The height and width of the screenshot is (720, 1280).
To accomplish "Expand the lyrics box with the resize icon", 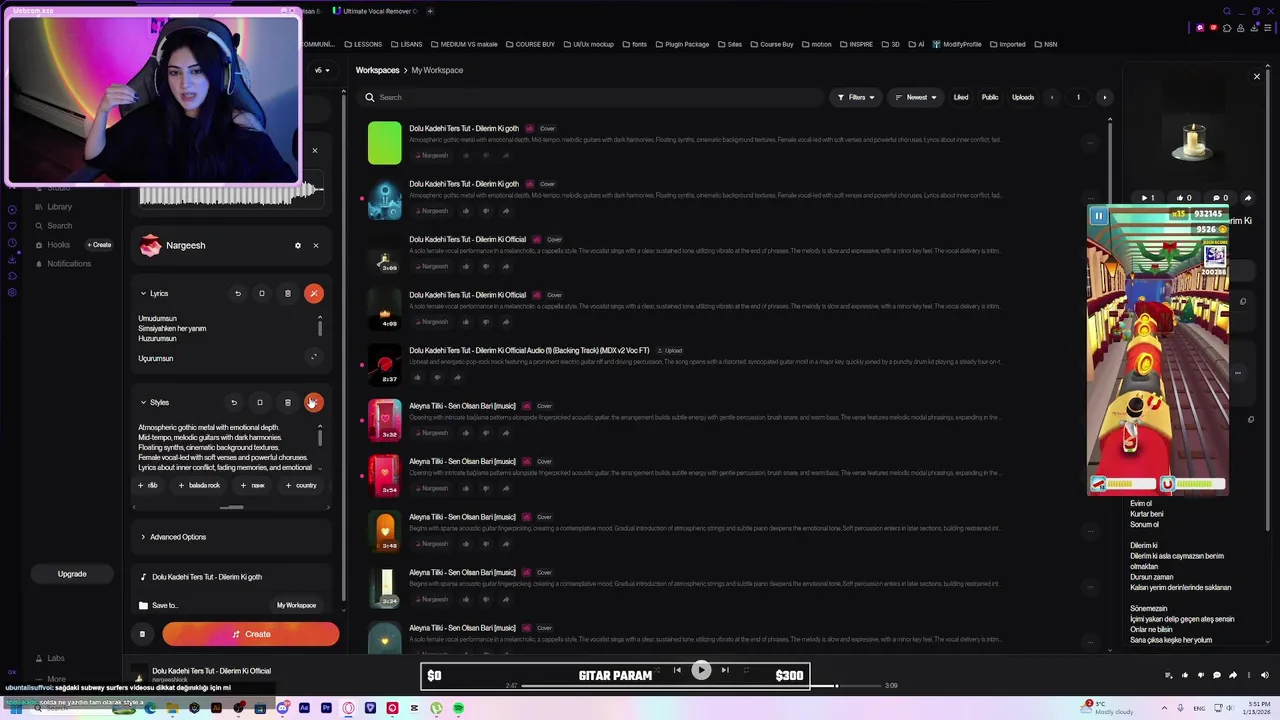I will coord(314,357).
